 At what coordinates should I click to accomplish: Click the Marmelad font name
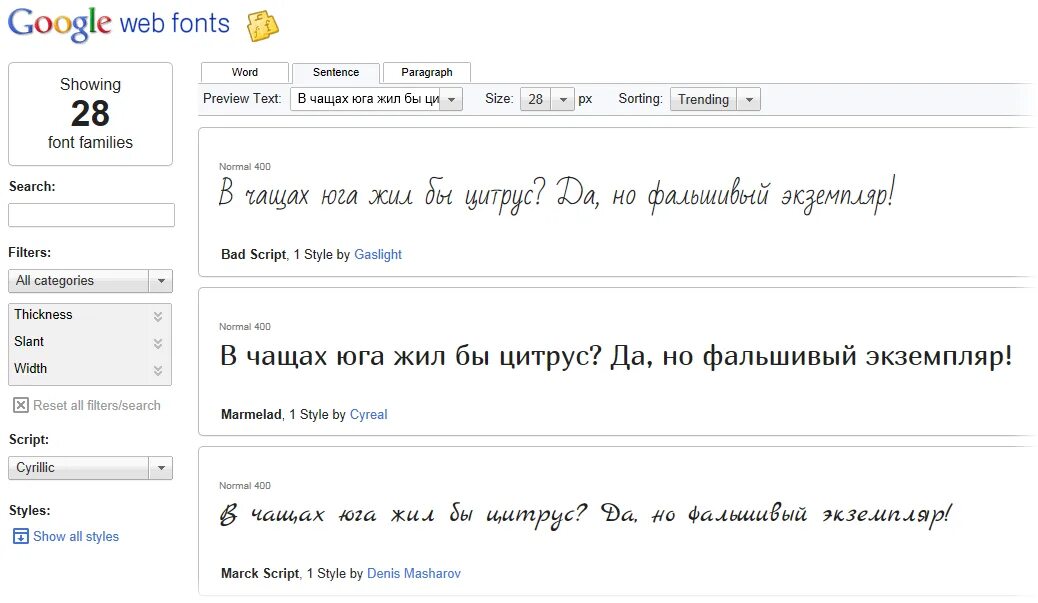(252, 415)
